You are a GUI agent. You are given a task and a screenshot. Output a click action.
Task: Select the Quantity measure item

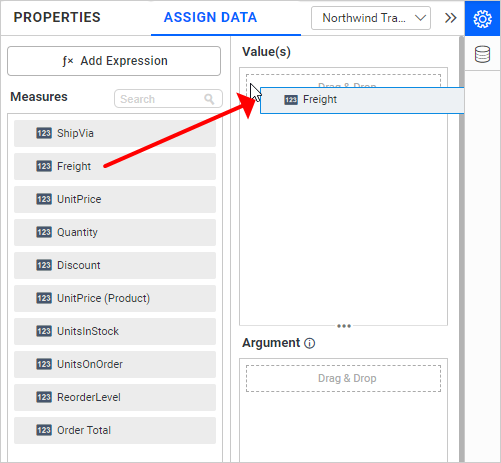click(115, 232)
